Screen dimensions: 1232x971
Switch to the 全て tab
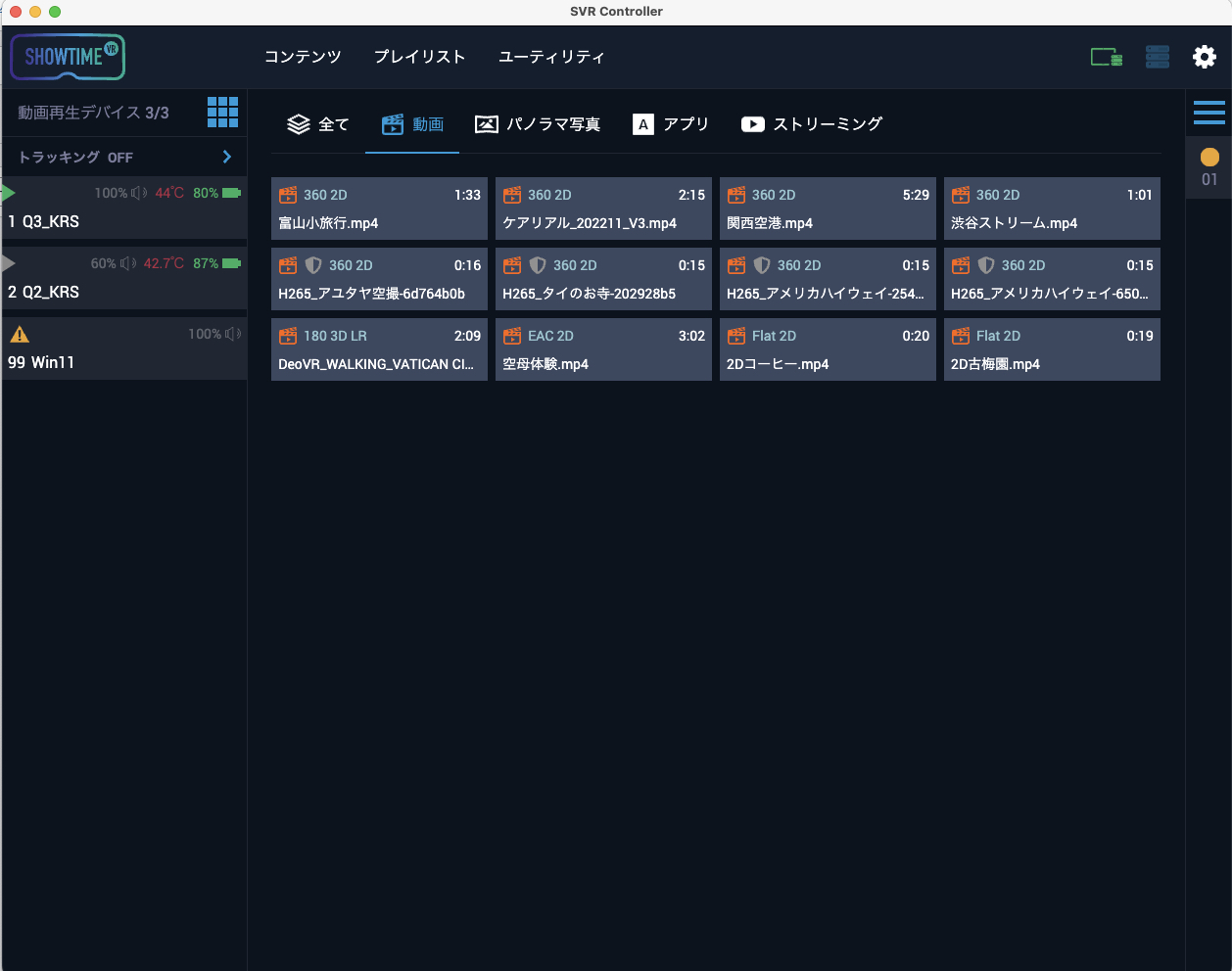tap(317, 124)
